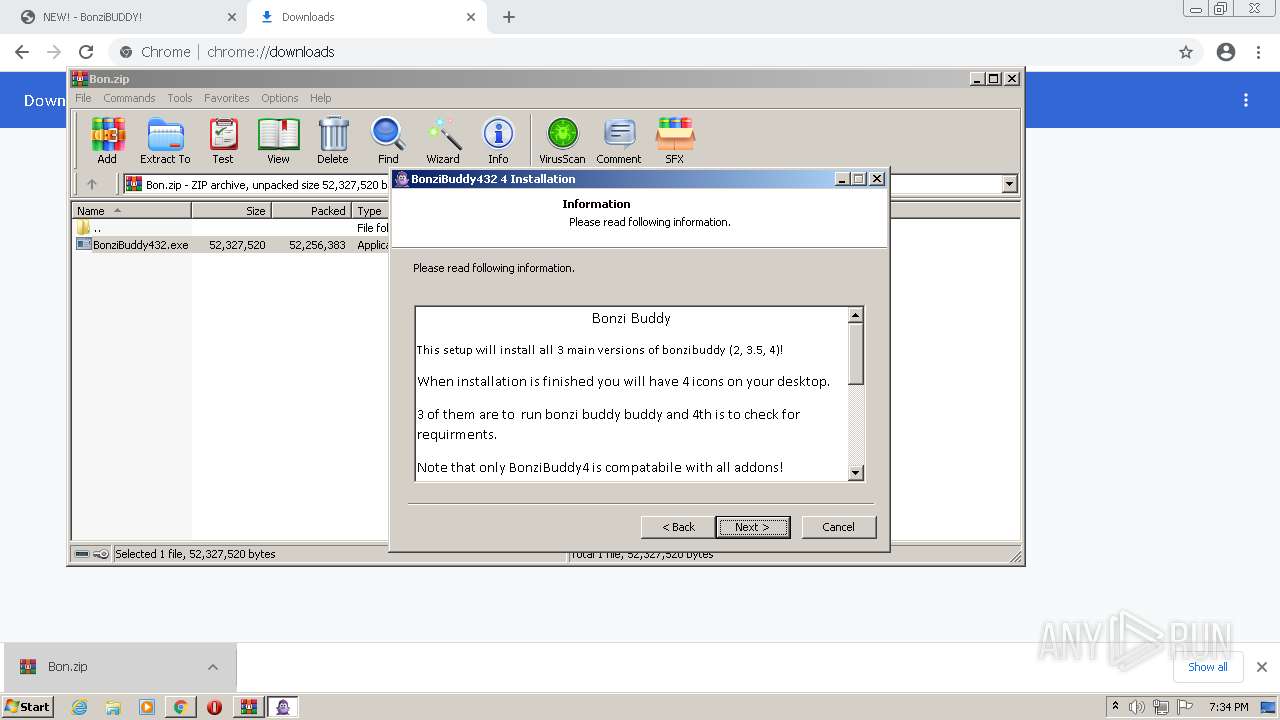Open the WinRAR Commands menu
This screenshot has height=720, width=1280.
tap(129, 98)
